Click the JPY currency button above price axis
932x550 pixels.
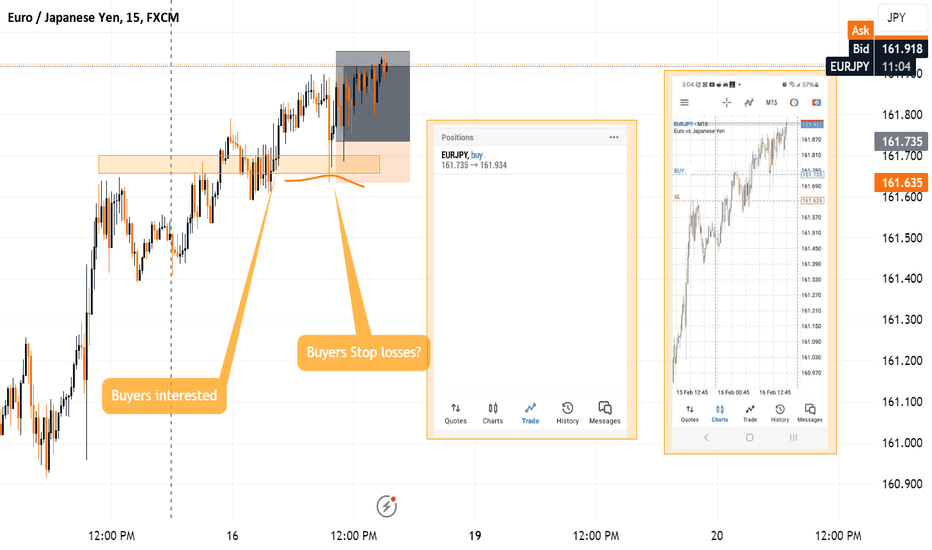902,18
